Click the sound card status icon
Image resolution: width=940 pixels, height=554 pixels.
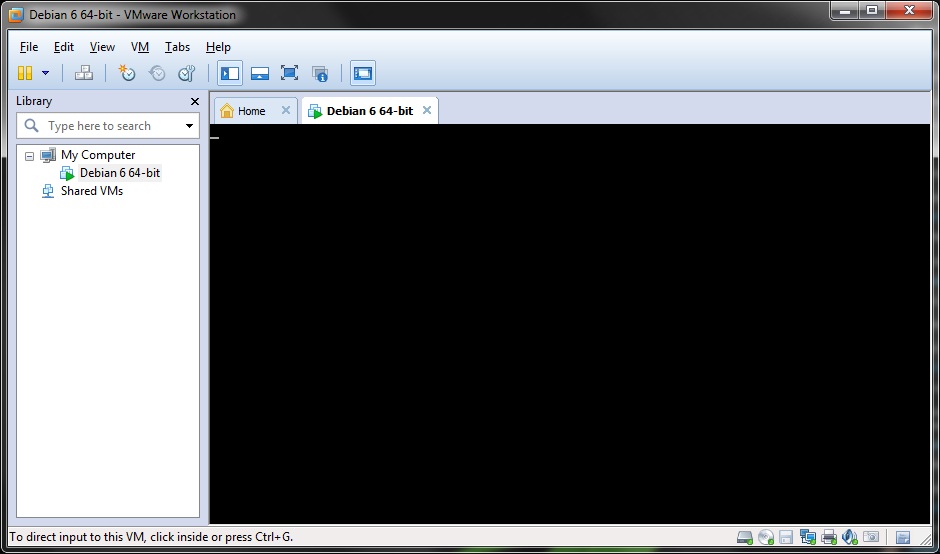[x=850, y=537]
